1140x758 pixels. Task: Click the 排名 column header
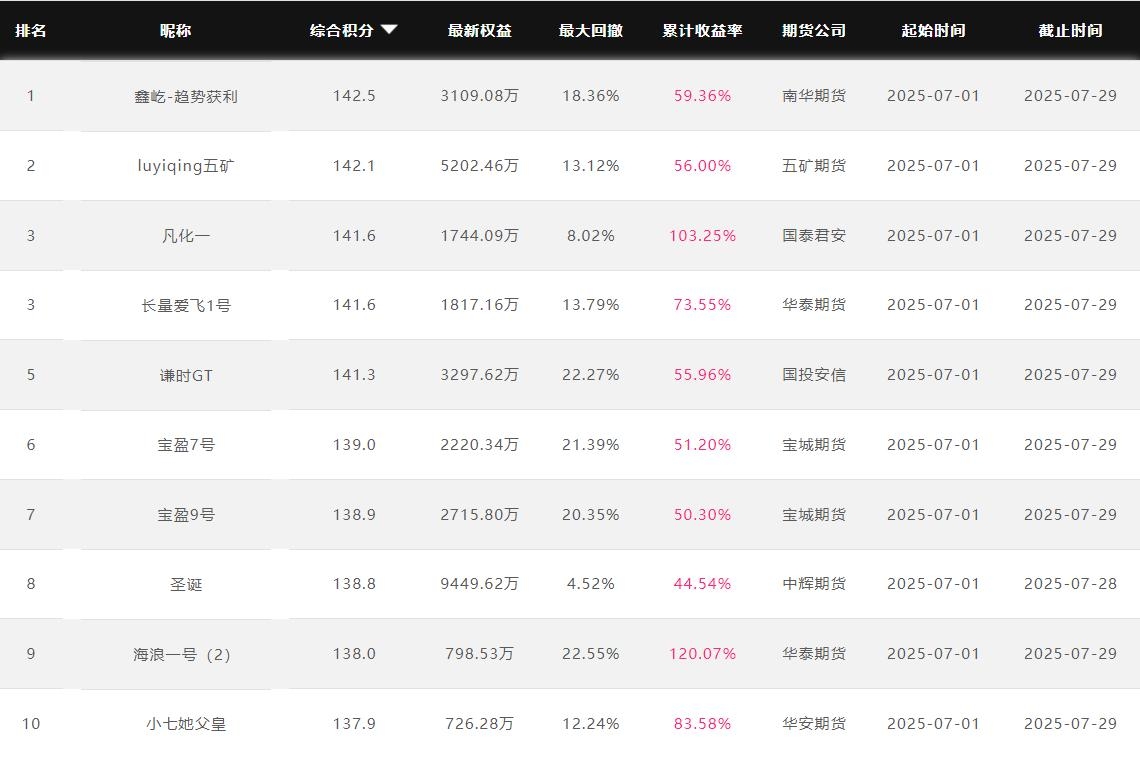[30, 30]
